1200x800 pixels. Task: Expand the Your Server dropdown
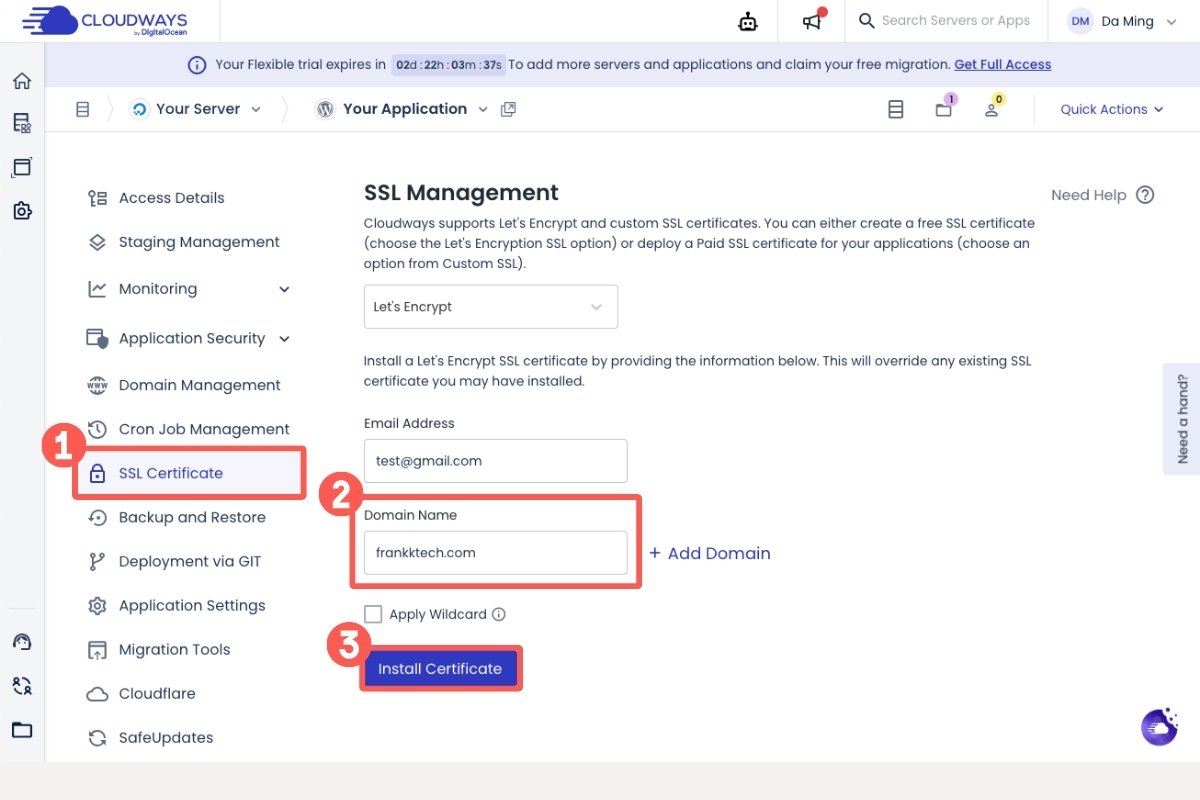(256, 109)
